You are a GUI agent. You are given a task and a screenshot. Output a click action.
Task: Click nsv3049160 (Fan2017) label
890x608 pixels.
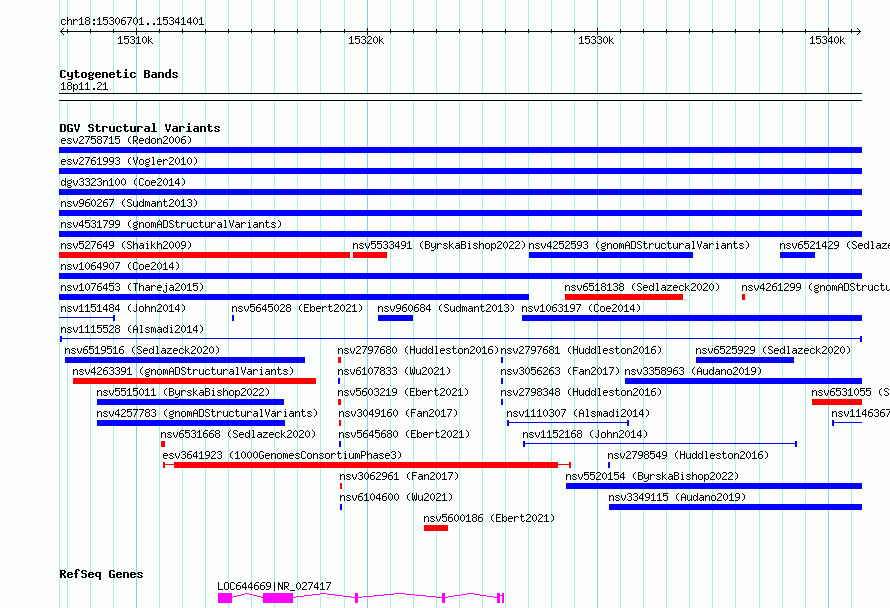click(398, 413)
